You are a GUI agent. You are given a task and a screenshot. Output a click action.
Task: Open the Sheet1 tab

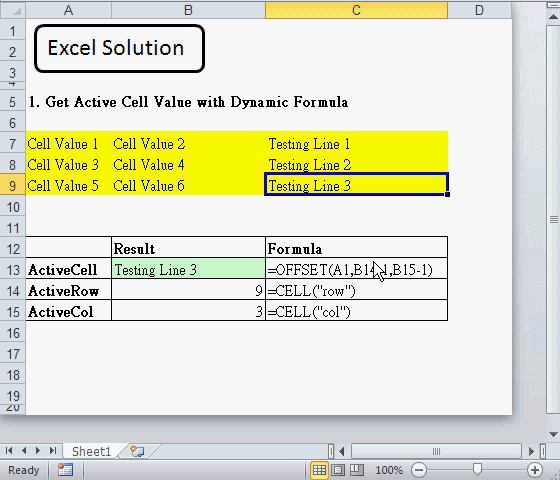click(91, 451)
